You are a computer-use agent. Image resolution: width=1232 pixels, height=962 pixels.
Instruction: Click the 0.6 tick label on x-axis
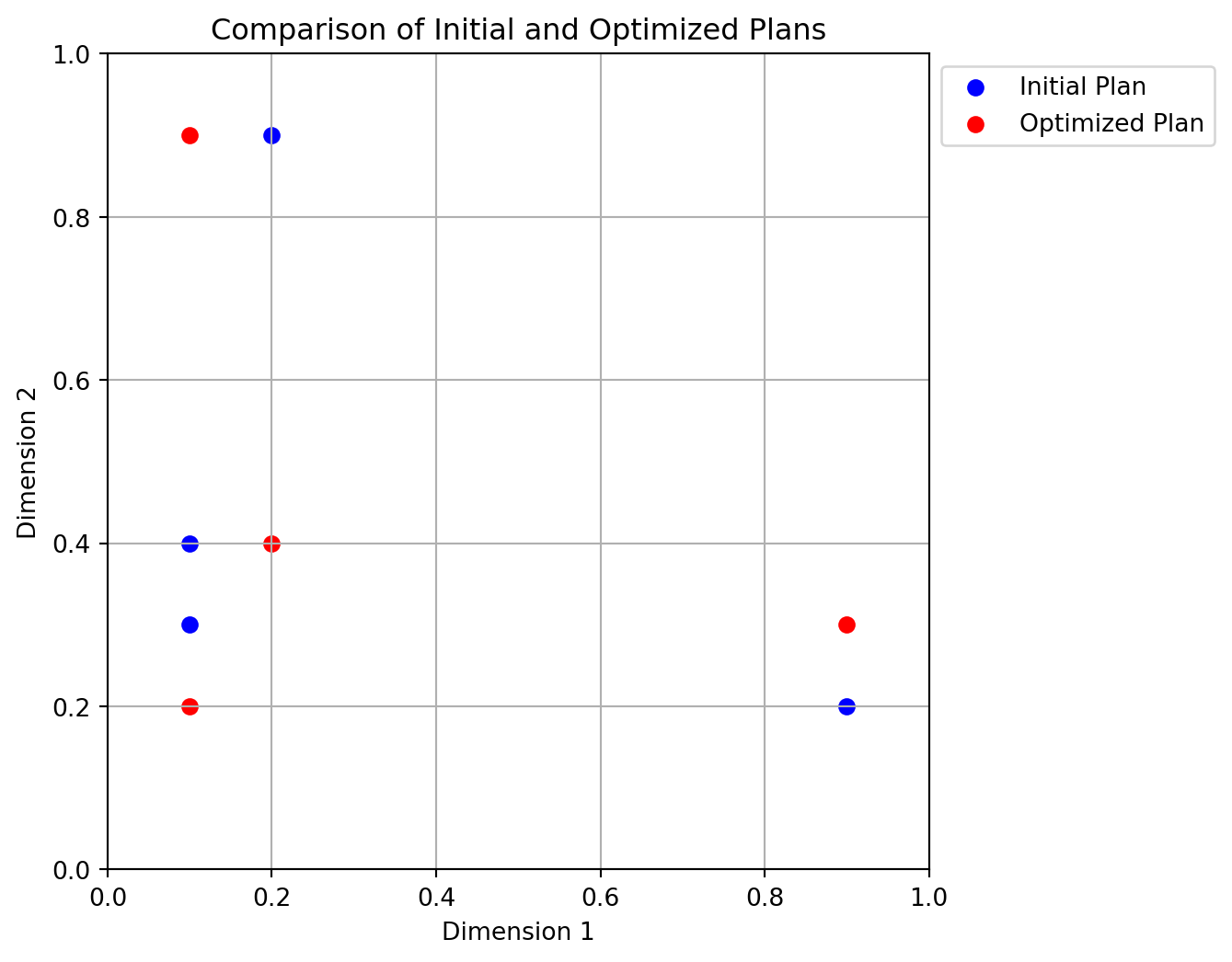(x=600, y=897)
